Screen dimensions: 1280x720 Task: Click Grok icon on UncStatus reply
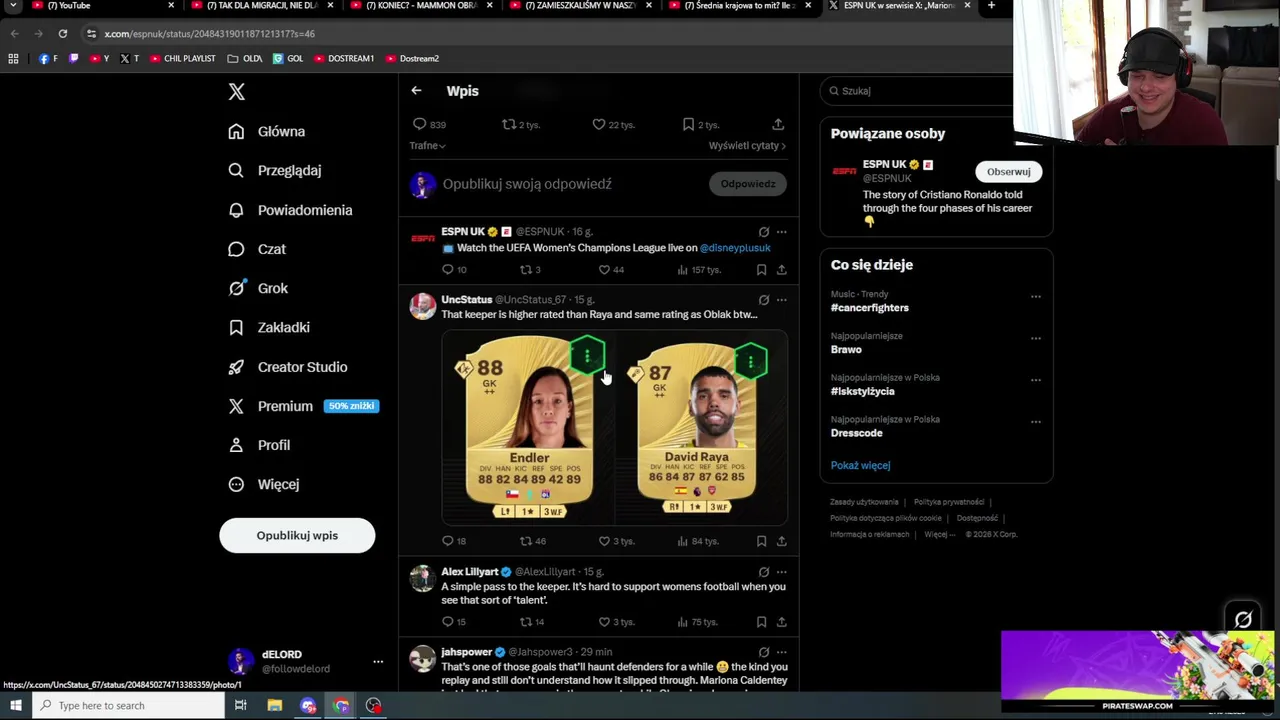tap(764, 299)
